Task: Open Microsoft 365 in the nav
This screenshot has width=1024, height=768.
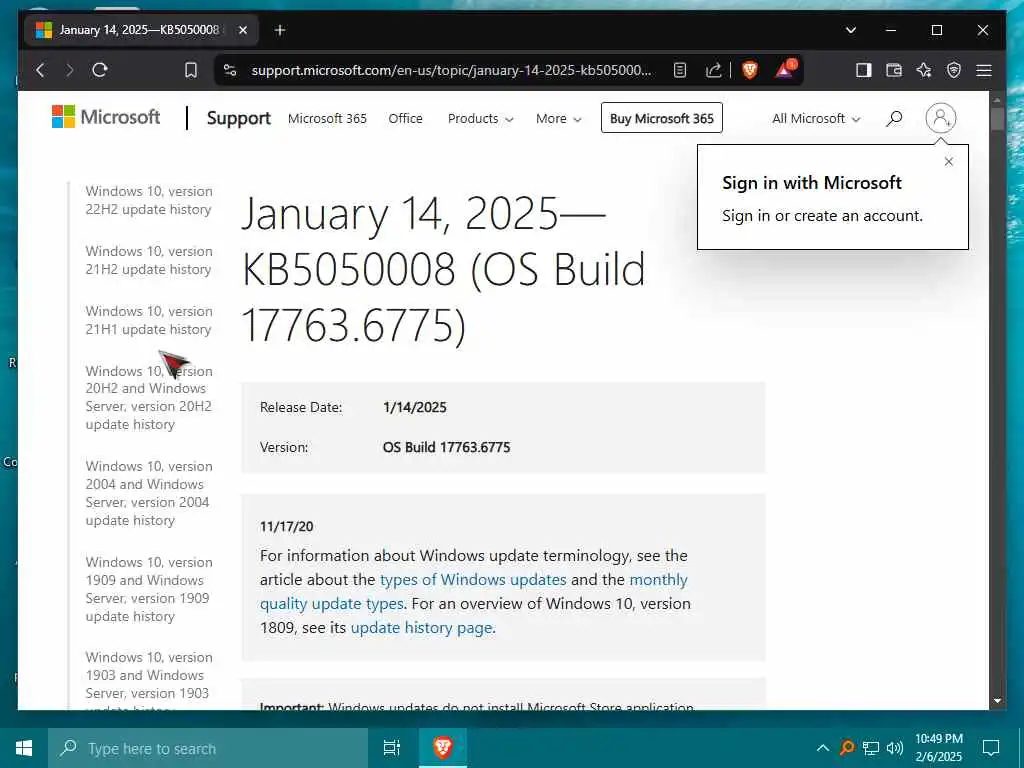Action: pyautogui.click(x=327, y=118)
